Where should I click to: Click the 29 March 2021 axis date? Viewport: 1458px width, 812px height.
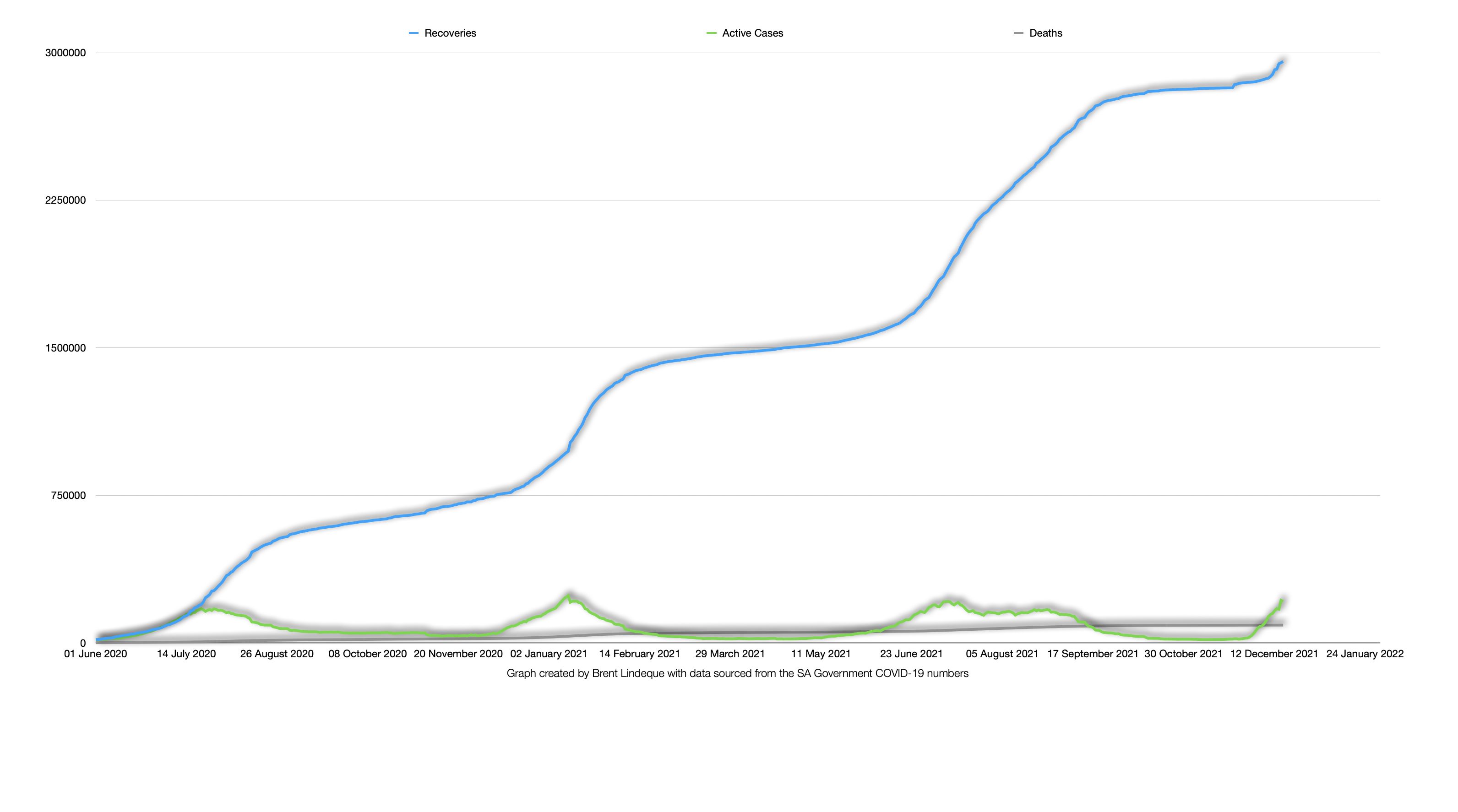tap(729, 654)
